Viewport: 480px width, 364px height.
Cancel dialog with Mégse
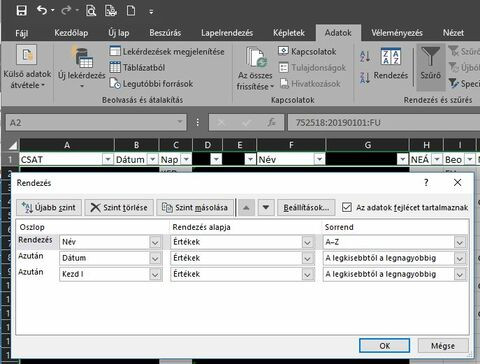point(443,345)
